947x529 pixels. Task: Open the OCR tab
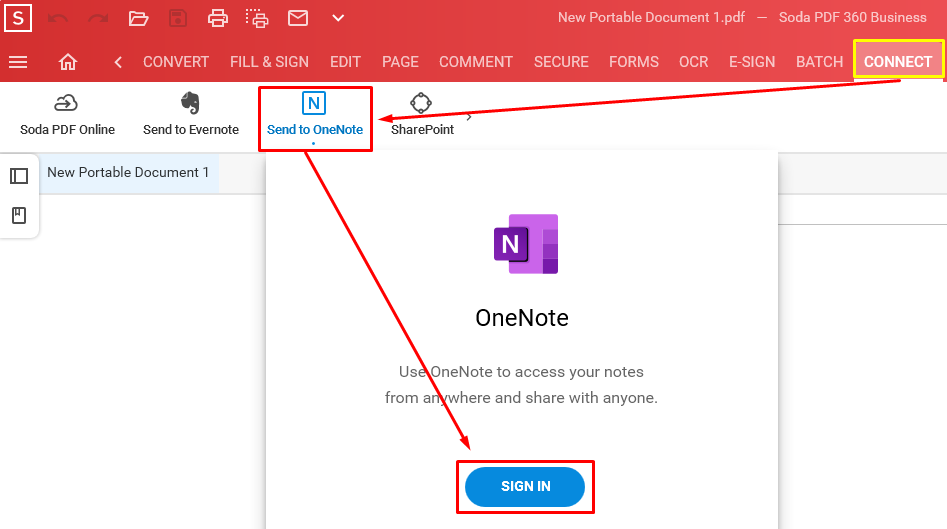pyautogui.click(x=693, y=62)
